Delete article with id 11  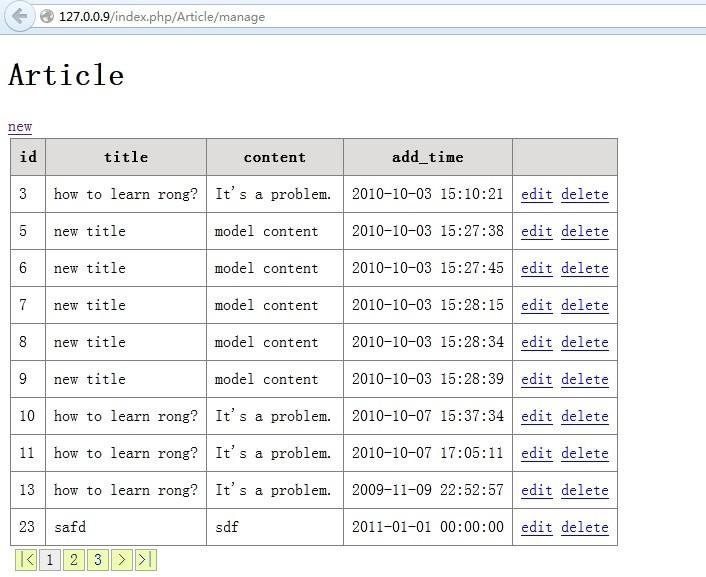pos(585,453)
